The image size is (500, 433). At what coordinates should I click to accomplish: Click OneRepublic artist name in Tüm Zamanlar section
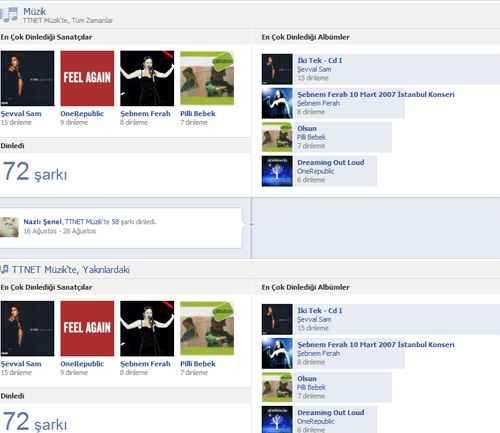[x=82, y=114]
